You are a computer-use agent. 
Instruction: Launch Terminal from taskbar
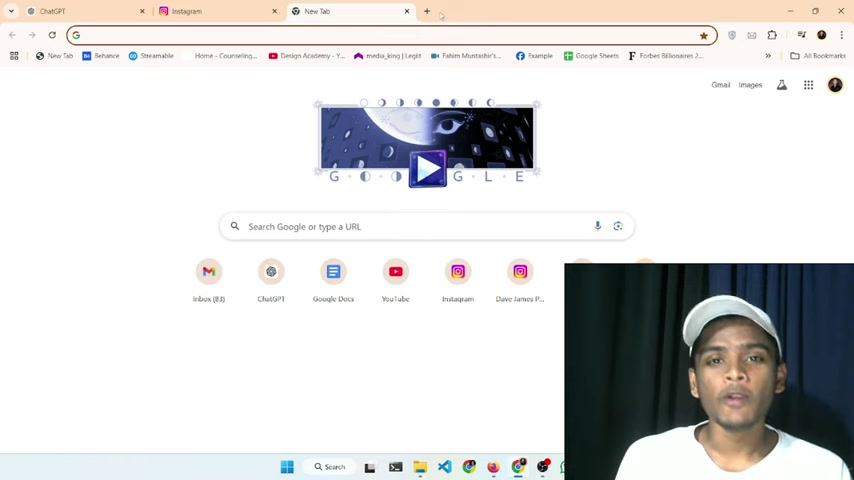[x=395, y=467]
